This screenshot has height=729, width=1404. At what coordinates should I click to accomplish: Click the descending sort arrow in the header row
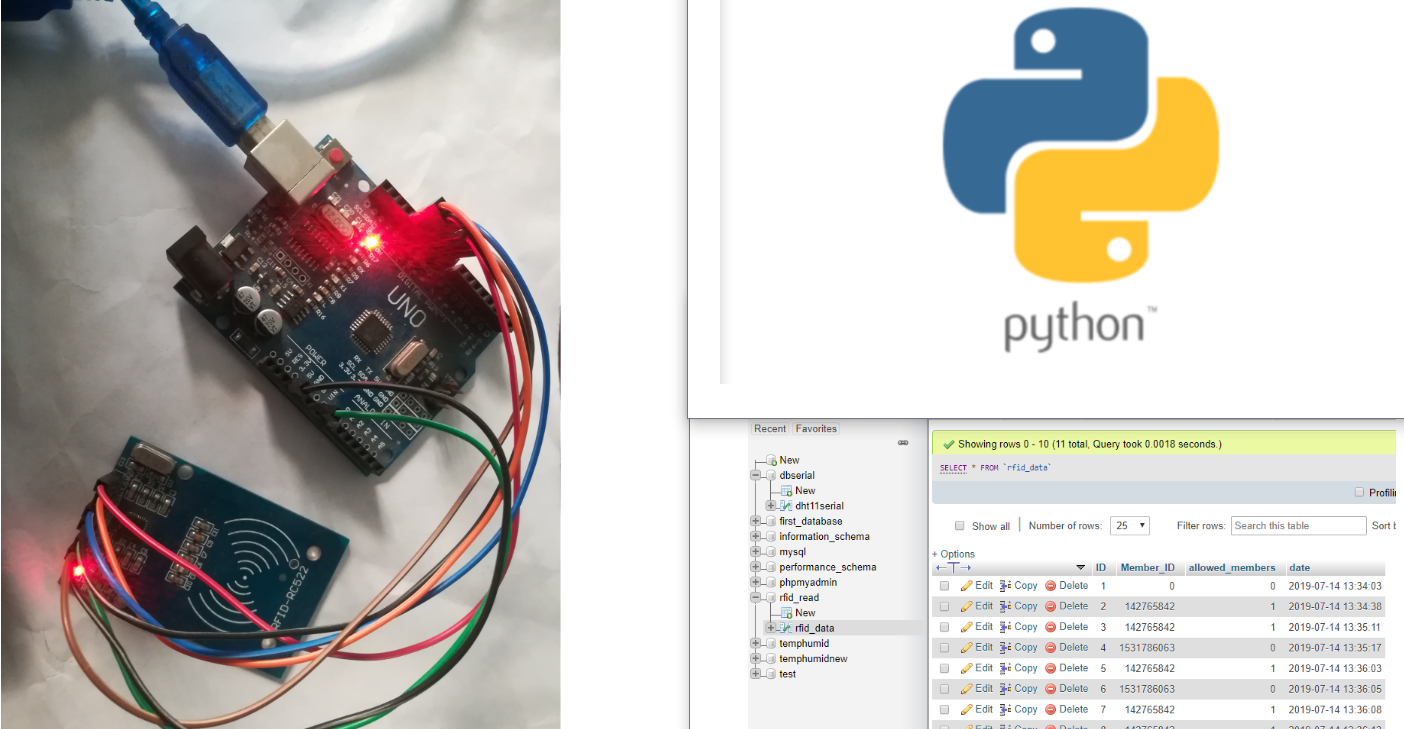pyautogui.click(x=1080, y=567)
